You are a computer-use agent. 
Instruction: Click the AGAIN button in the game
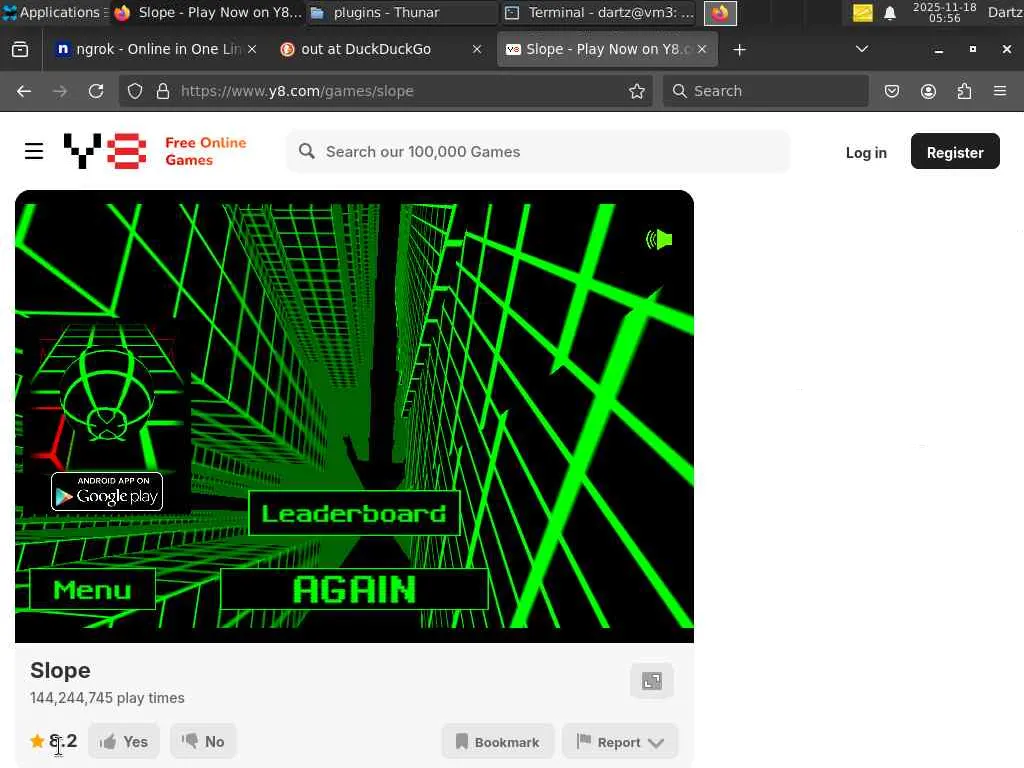point(354,589)
